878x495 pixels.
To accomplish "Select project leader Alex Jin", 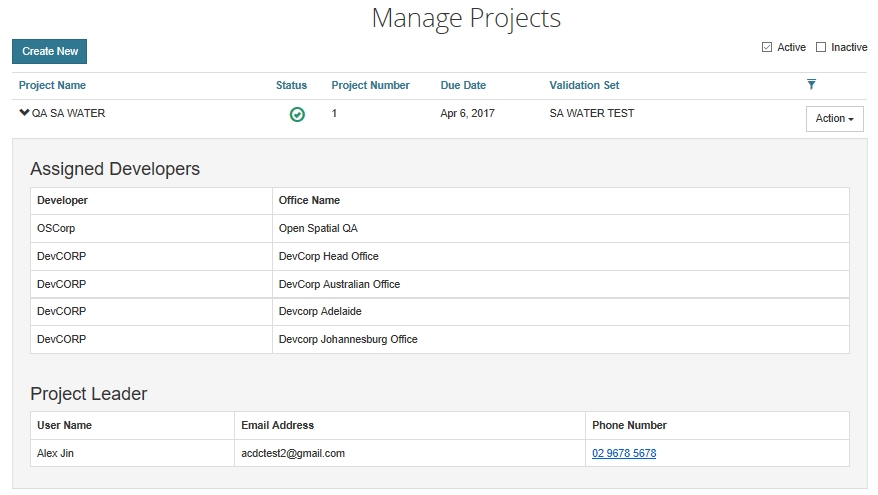I will coord(55,454).
